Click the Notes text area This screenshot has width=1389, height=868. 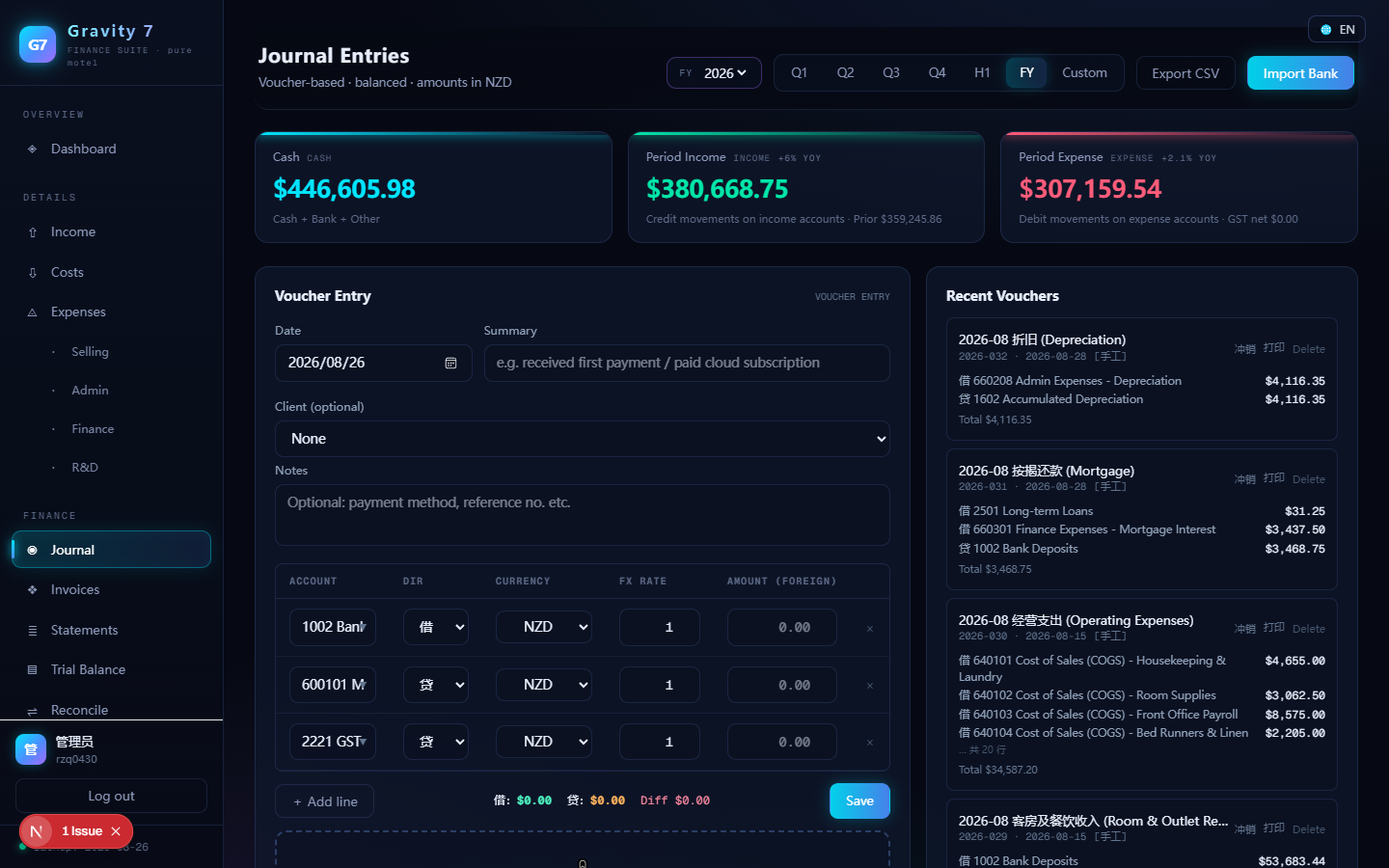point(583,515)
